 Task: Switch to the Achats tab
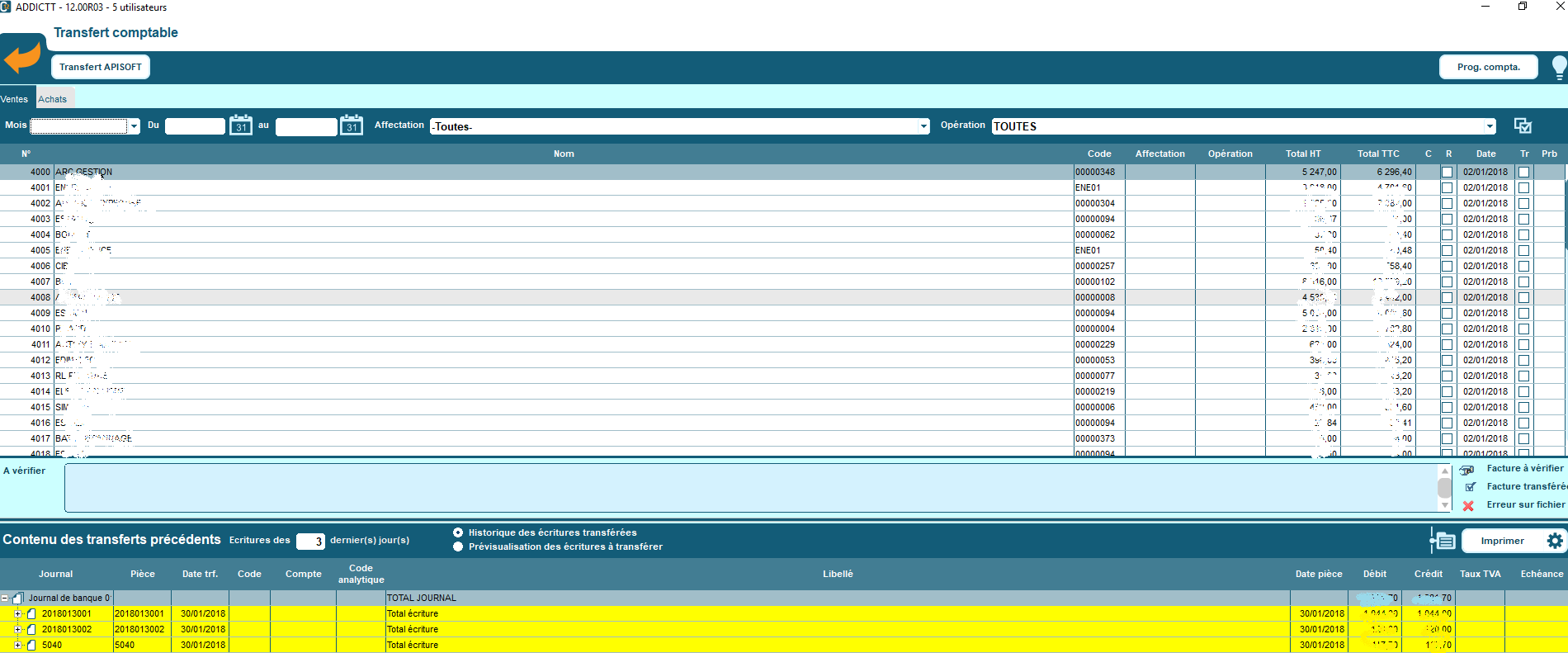click(x=53, y=99)
